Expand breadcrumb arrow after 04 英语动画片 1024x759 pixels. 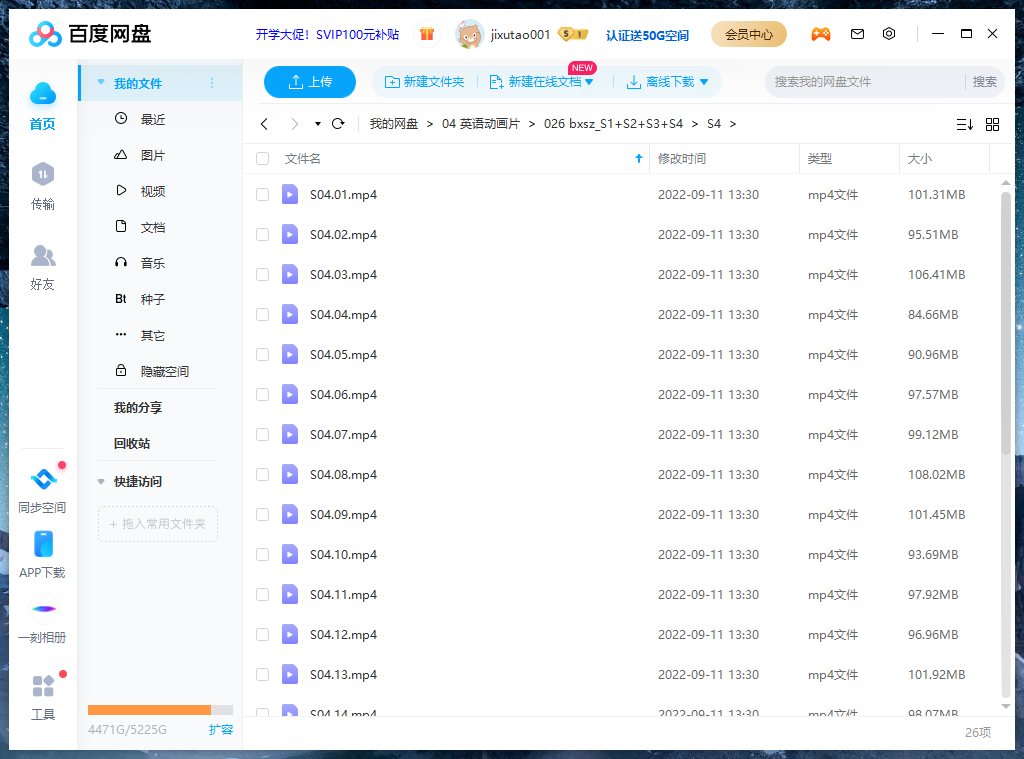click(532, 124)
